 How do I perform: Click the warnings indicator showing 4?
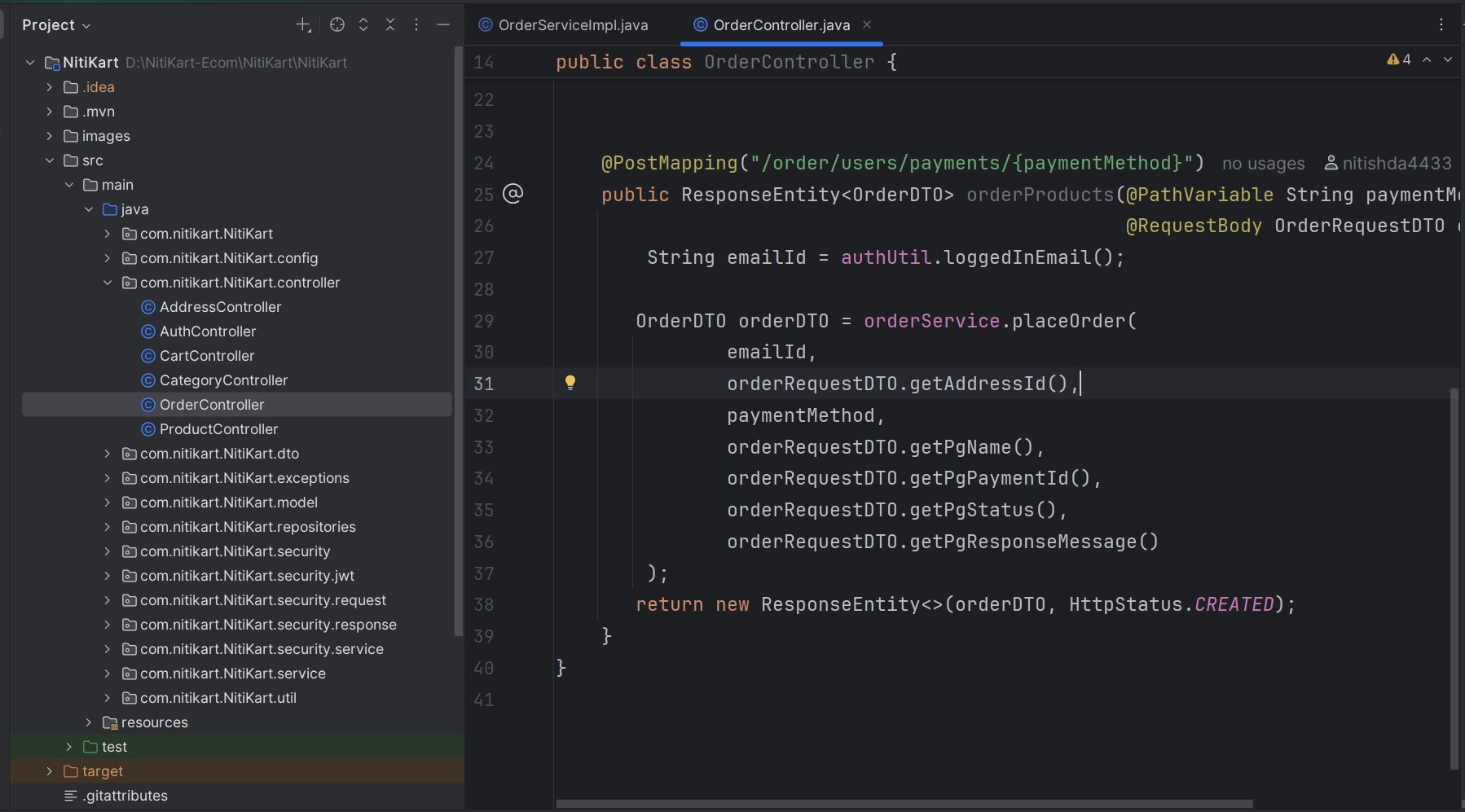(x=1399, y=59)
